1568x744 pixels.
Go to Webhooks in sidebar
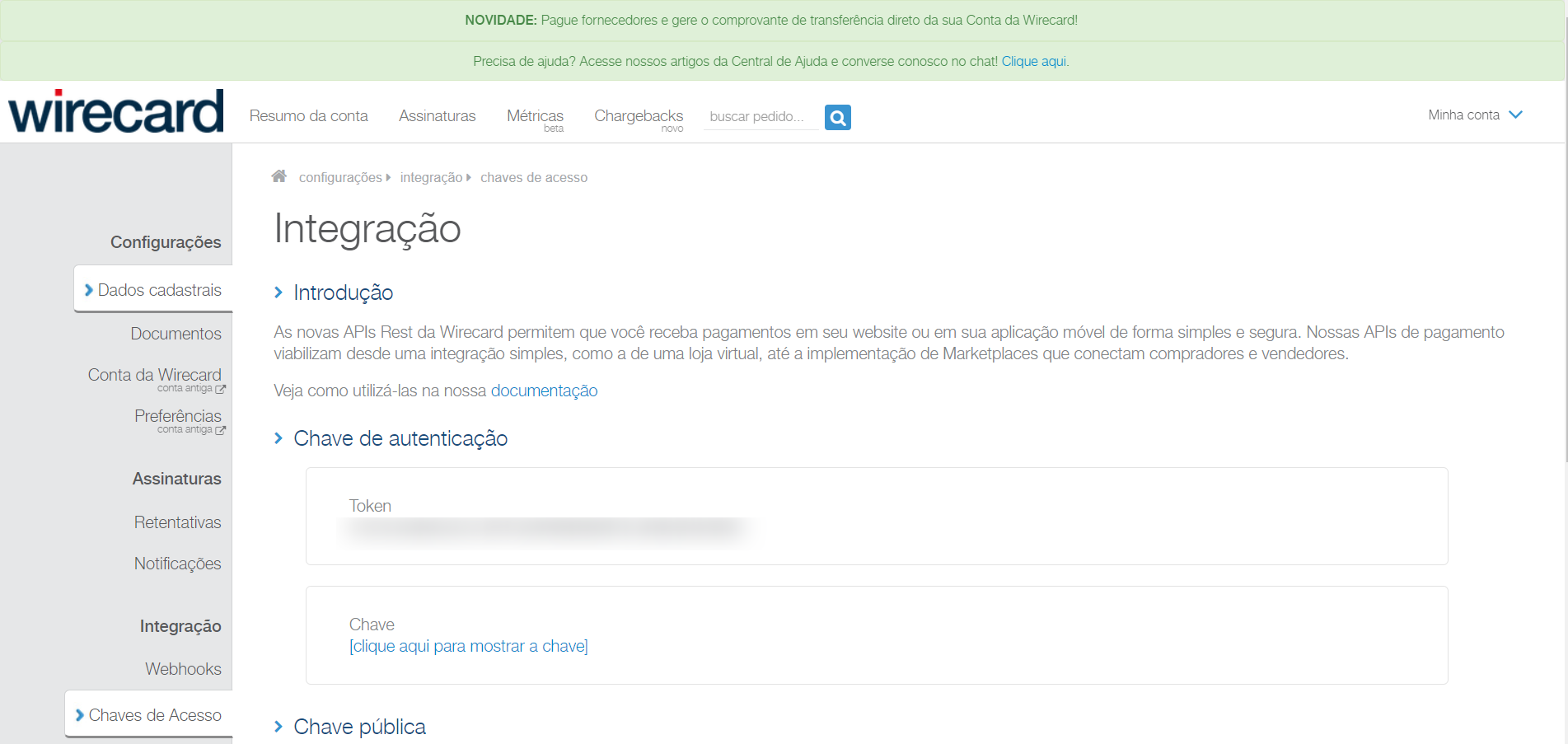pos(184,669)
